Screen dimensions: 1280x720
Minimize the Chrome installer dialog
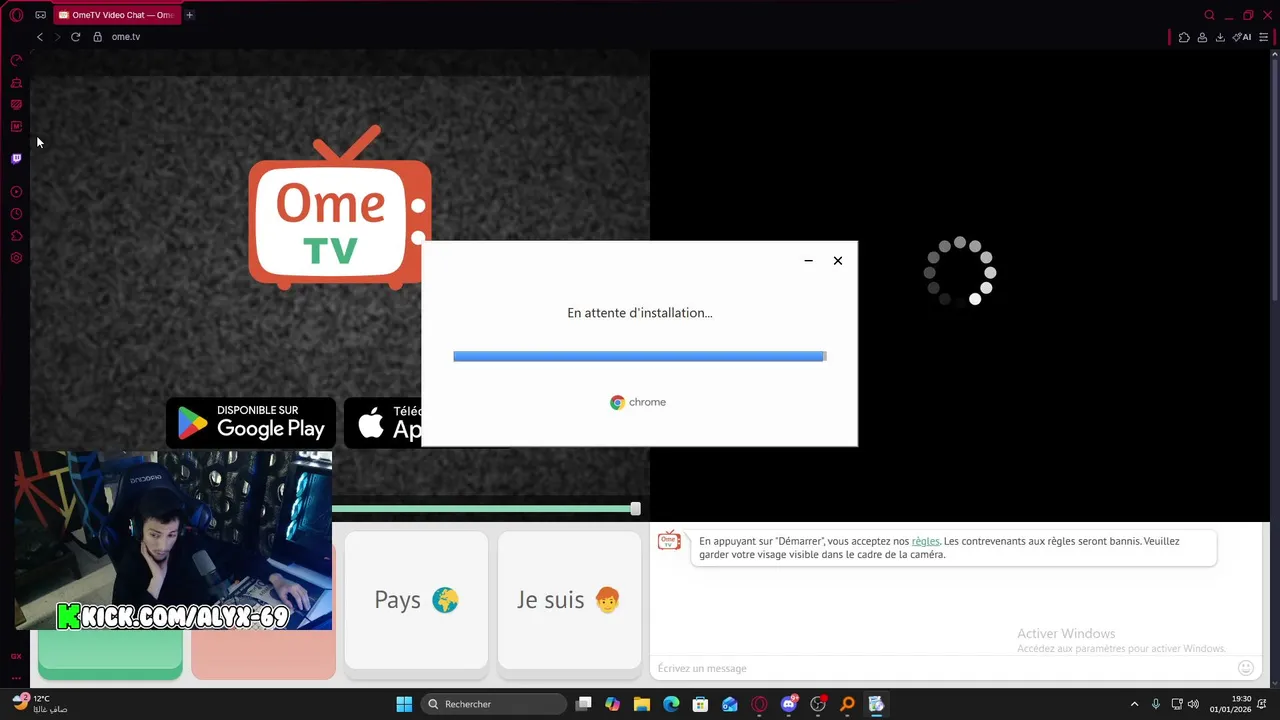tap(808, 261)
